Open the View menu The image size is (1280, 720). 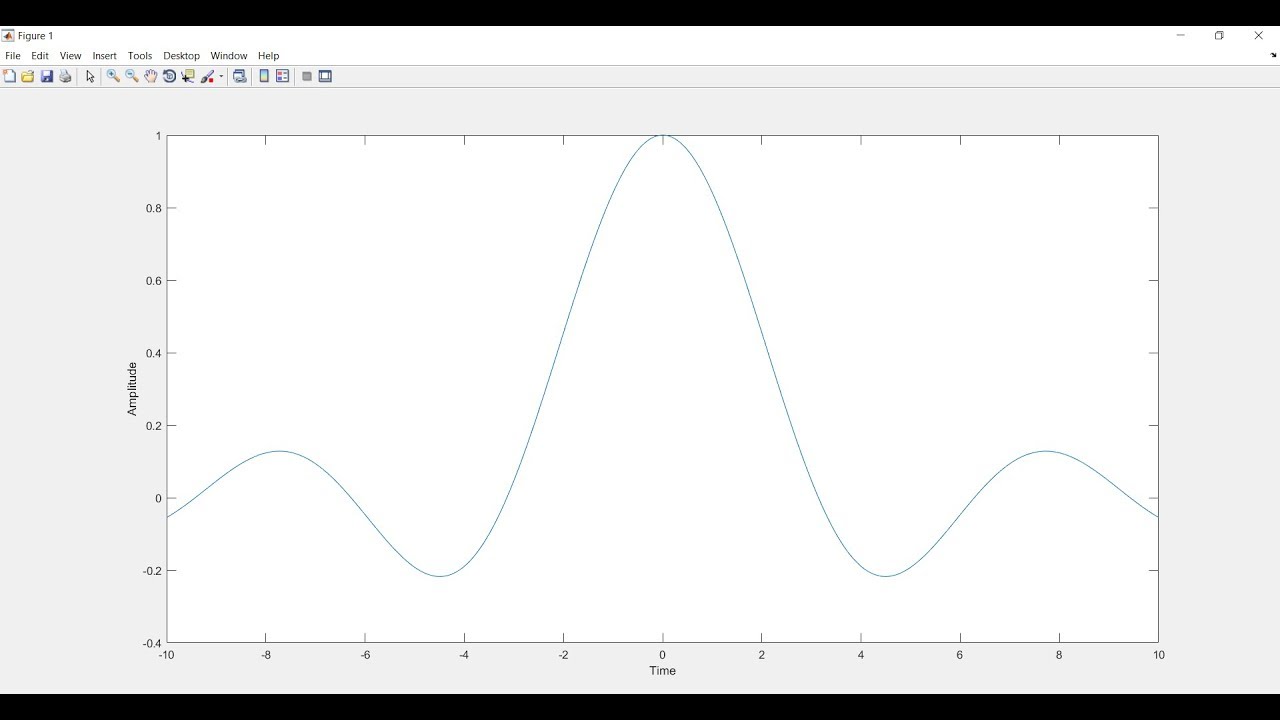[x=70, y=56]
